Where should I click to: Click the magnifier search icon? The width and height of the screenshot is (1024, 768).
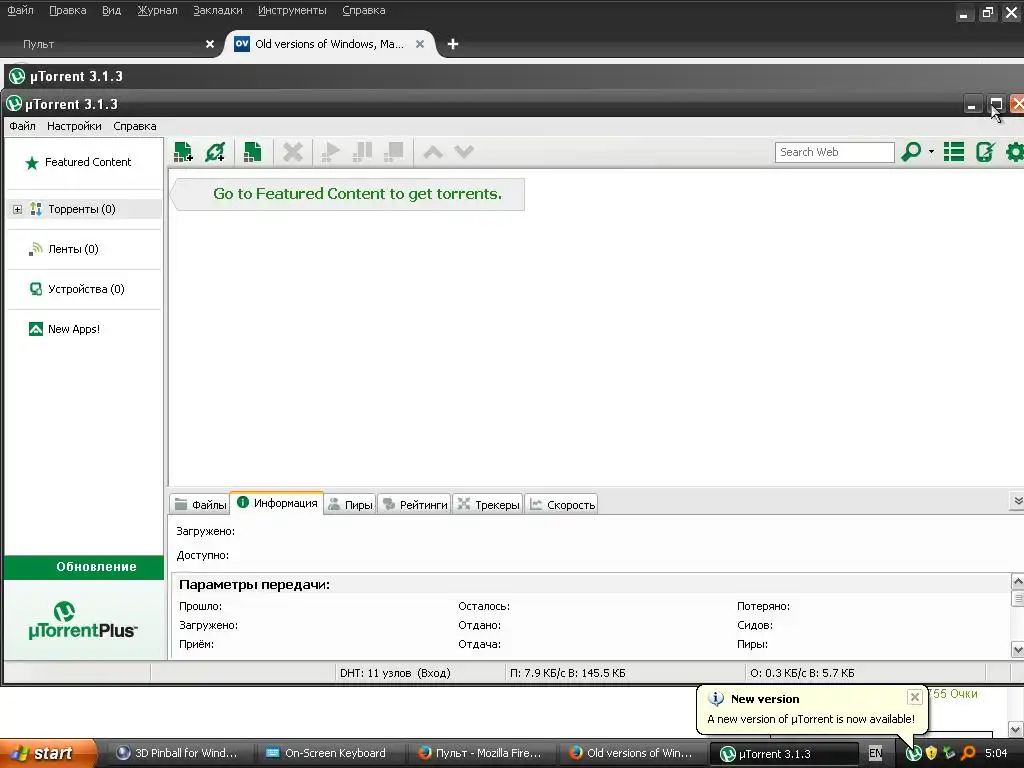pos(911,152)
